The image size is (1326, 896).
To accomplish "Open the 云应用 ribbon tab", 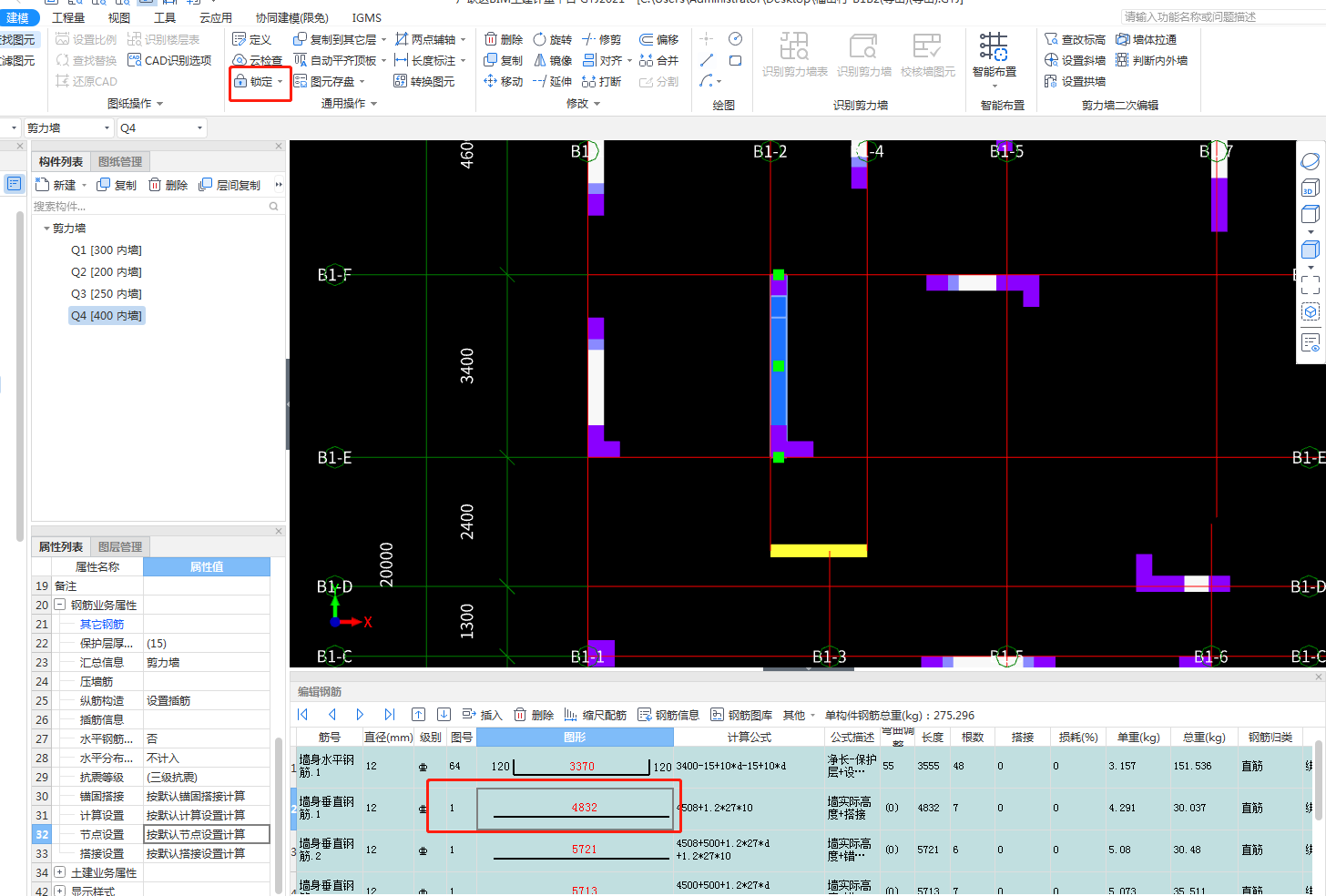I will pos(216,17).
